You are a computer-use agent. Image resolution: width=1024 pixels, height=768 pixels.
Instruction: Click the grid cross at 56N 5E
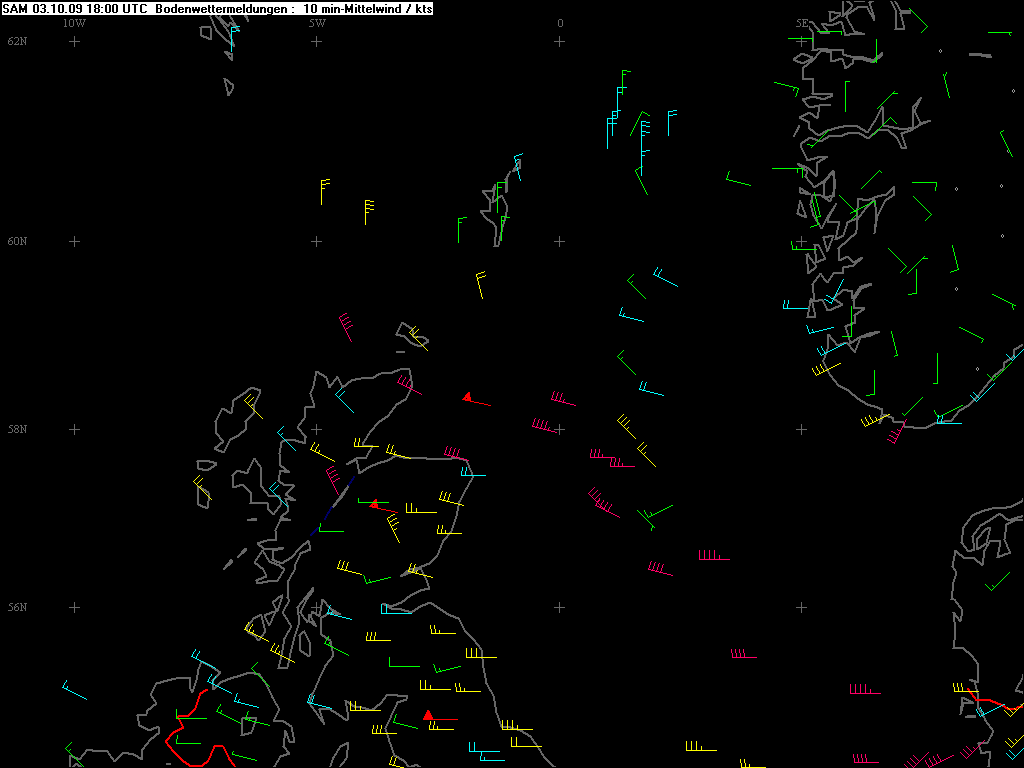pos(801,607)
